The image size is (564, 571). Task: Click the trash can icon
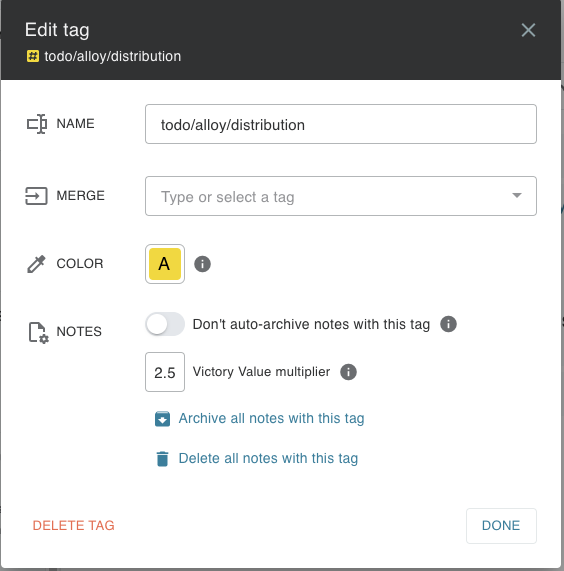click(x=162, y=459)
